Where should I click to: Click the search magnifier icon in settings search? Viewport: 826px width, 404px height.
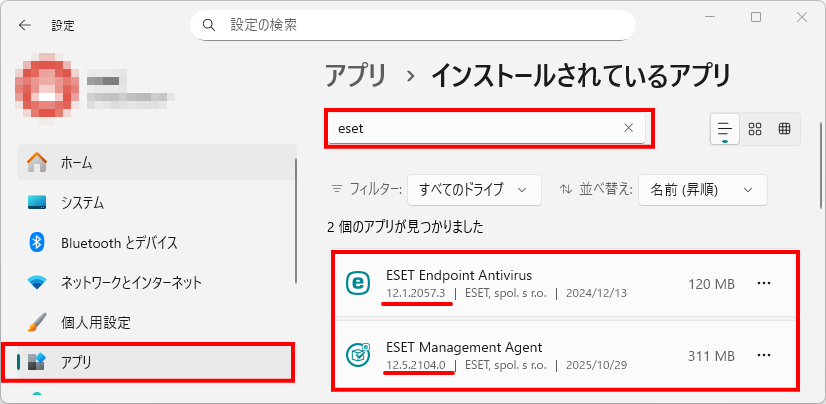click(x=209, y=24)
